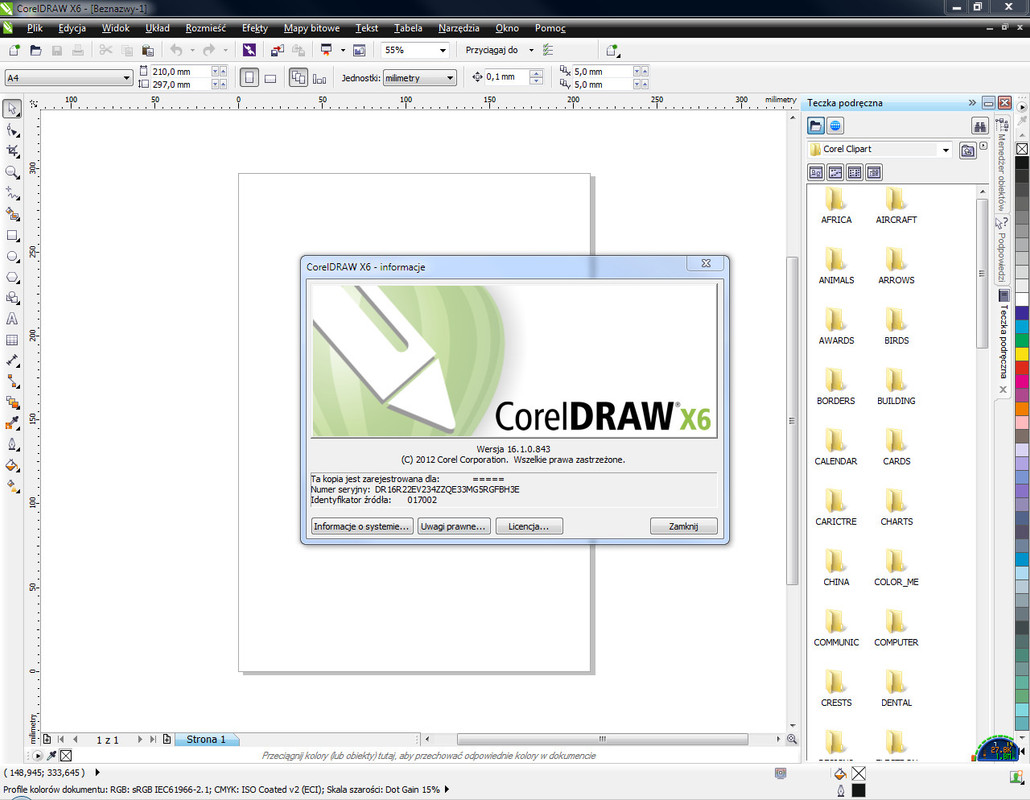
Task: Open the Edycja menu
Action: pyautogui.click(x=72, y=28)
